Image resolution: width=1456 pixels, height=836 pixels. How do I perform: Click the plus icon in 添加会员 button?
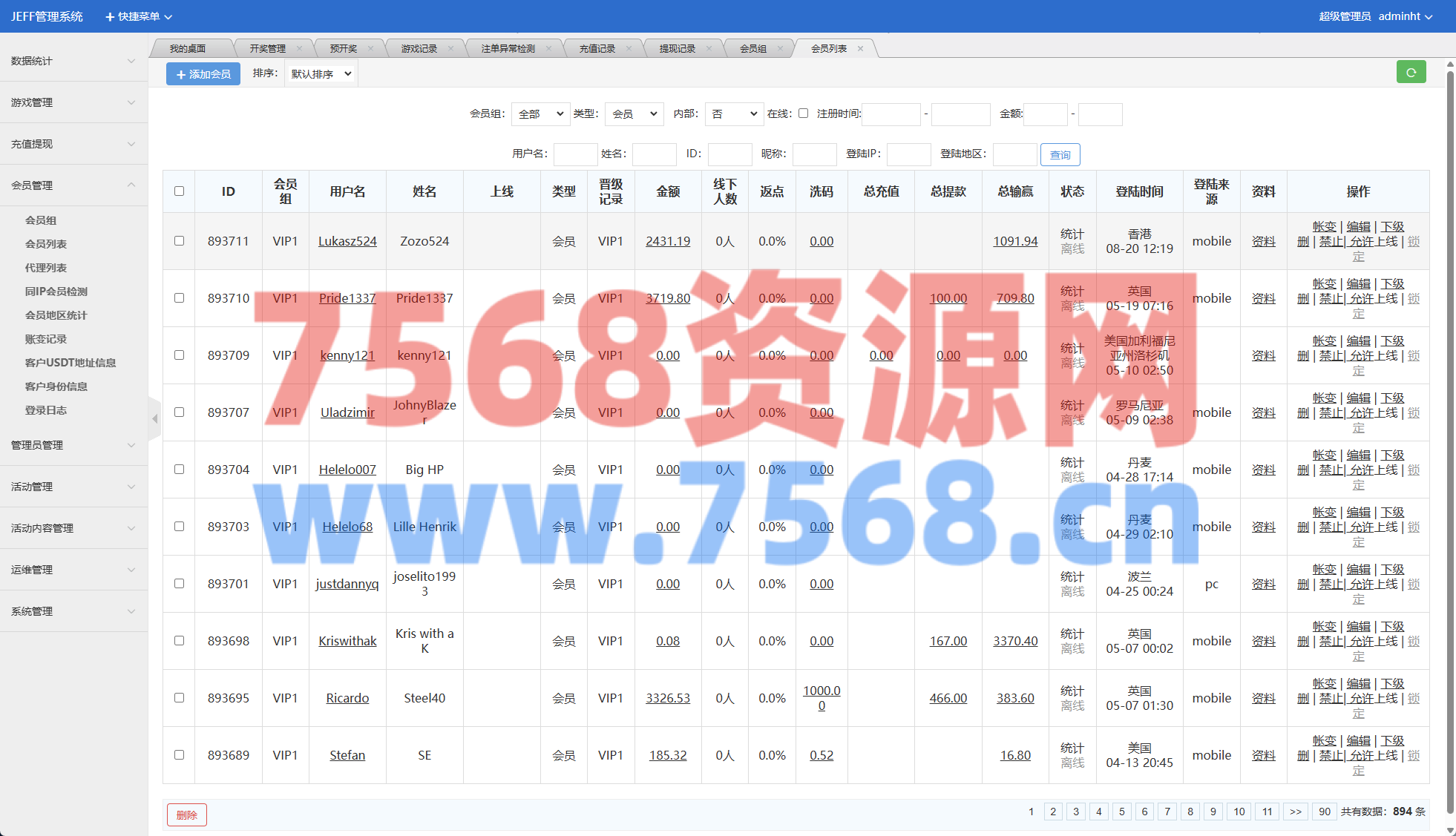point(180,74)
